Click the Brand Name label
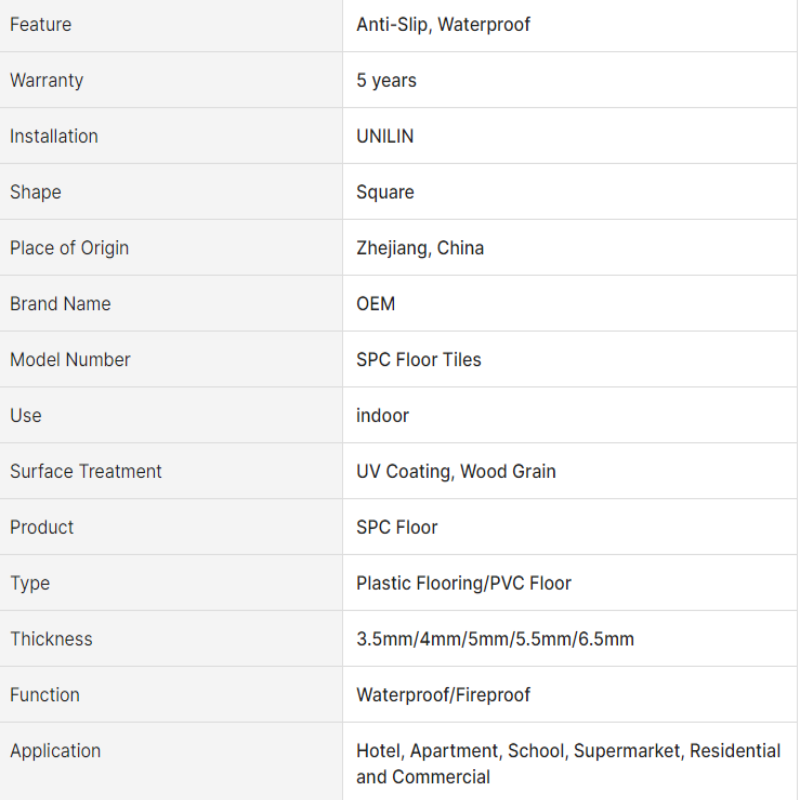Image resolution: width=800 pixels, height=800 pixels. coord(60,304)
